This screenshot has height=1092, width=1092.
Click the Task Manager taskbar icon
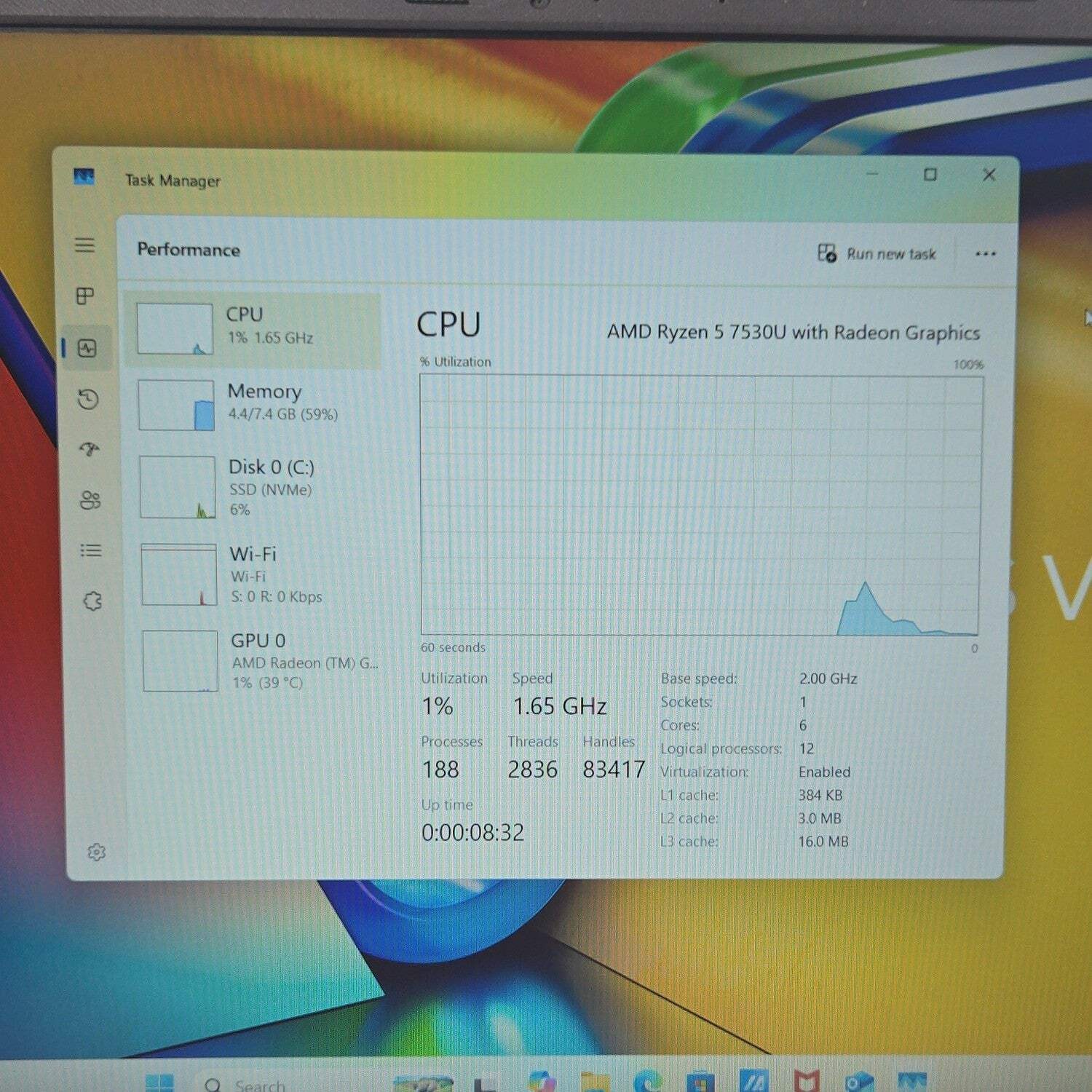pos(912,1082)
